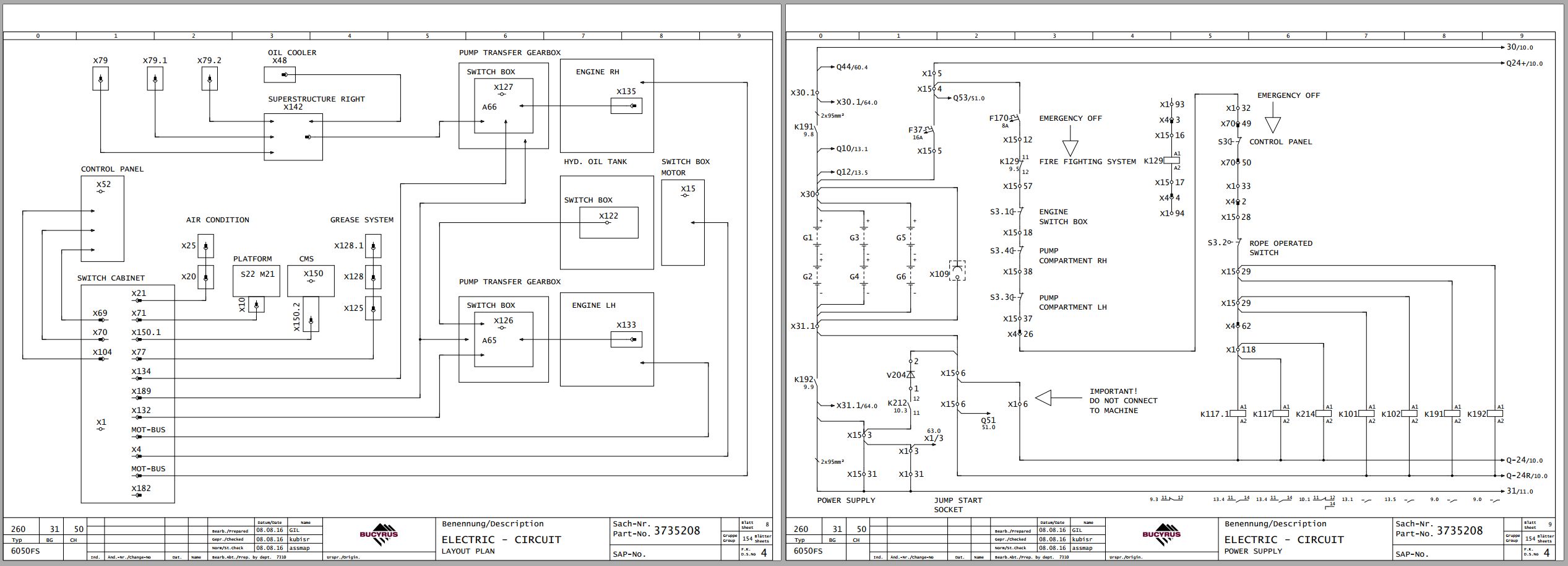This screenshot has width=1568, height=566.
Task: Click the POWER SUPPLY sheet title text
Action: coord(1253,551)
